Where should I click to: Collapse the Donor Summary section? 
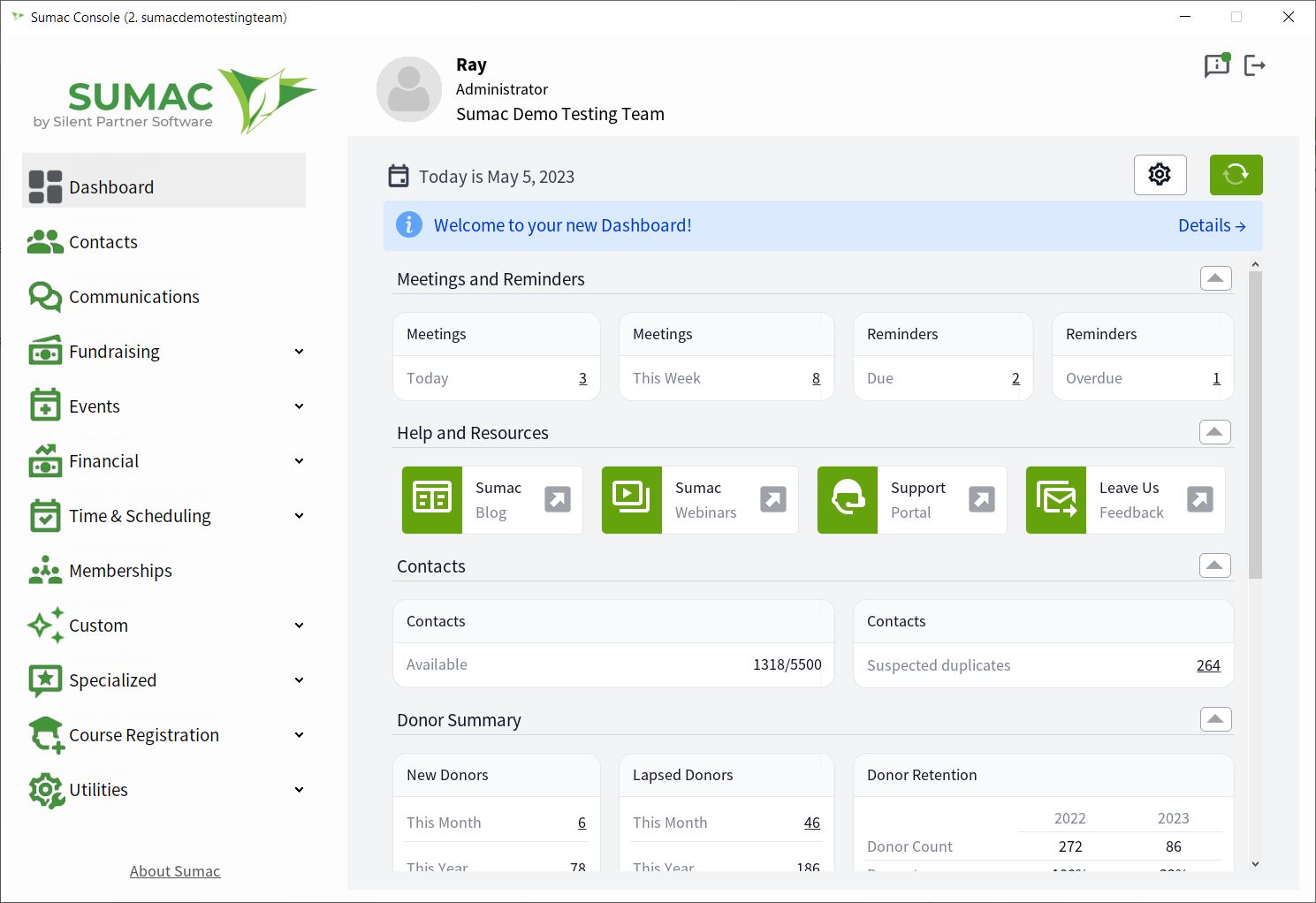point(1215,719)
